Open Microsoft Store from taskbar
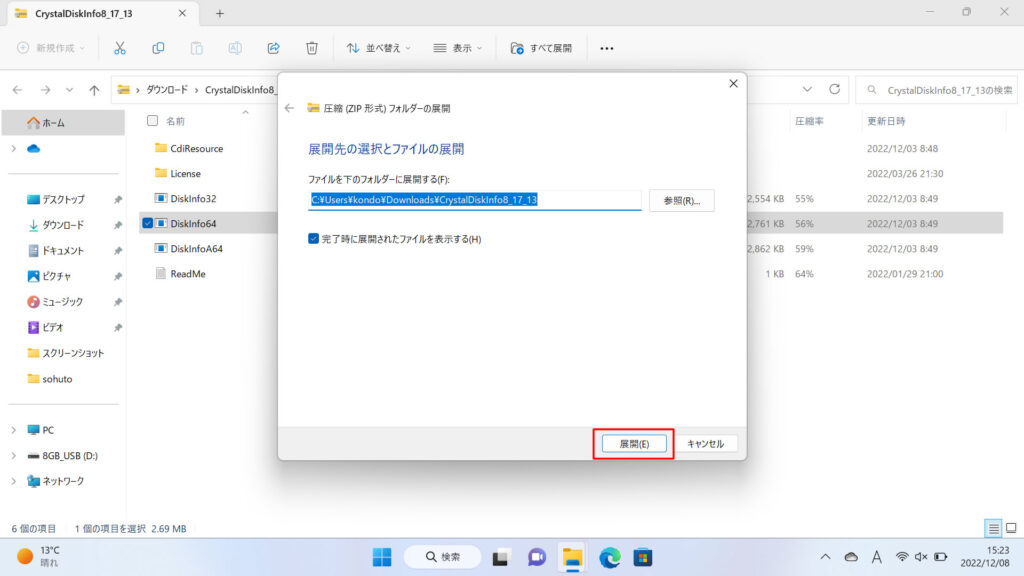Screen dimensions: 1024x576 point(643,557)
